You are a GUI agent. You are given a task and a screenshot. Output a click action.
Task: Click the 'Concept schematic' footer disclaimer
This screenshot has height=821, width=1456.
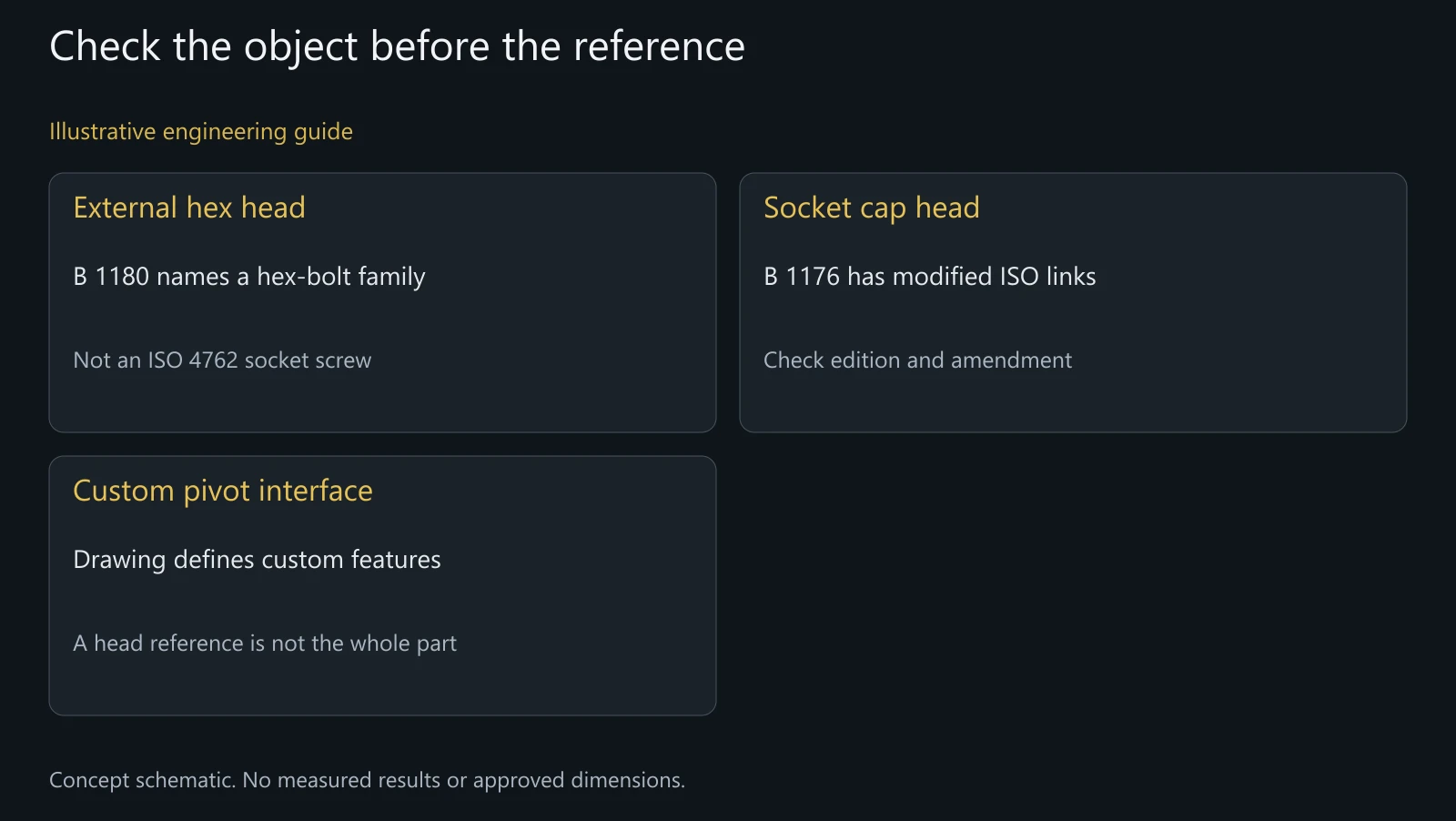(x=367, y=780)
